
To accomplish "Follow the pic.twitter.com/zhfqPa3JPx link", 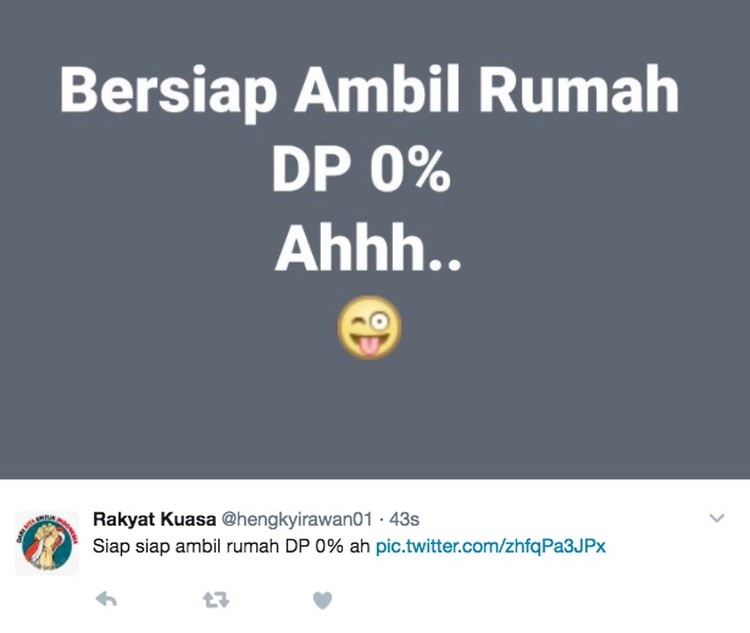I will click(x=491, y=546).
